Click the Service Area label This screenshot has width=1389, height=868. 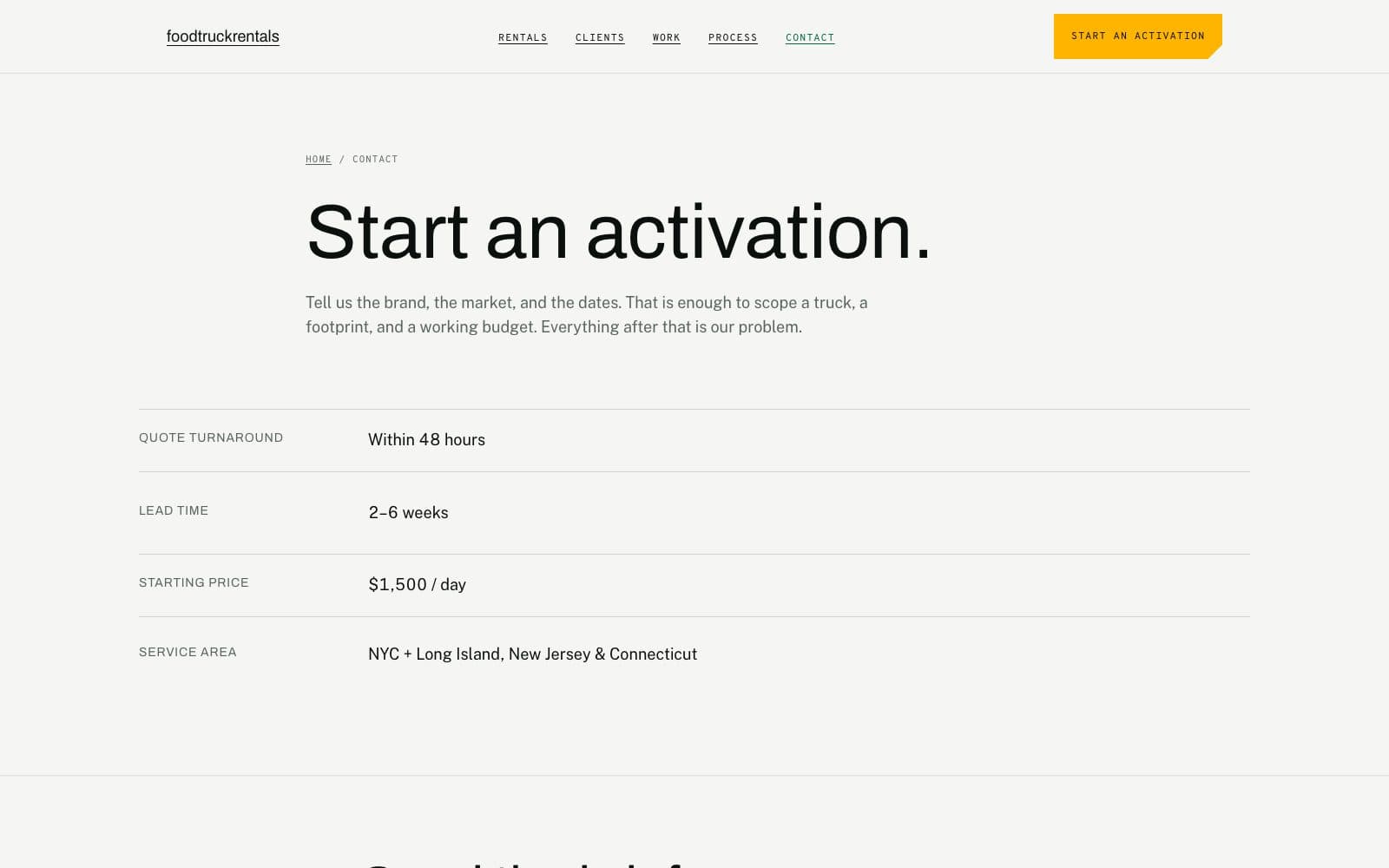pos(188,652)
